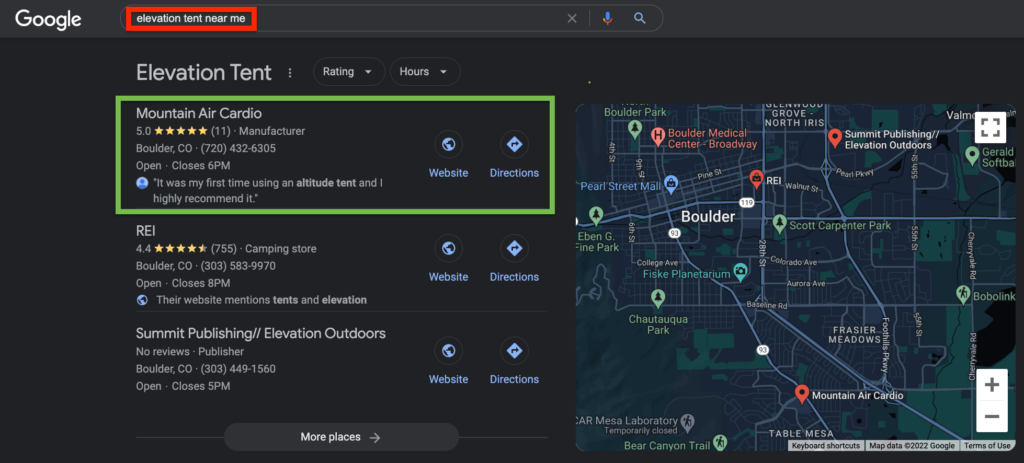Zoom in on the map with plus
Image resolution: width=1024 pixels, height=463 pixels.
pyautogui.click(x=992, y=385)
